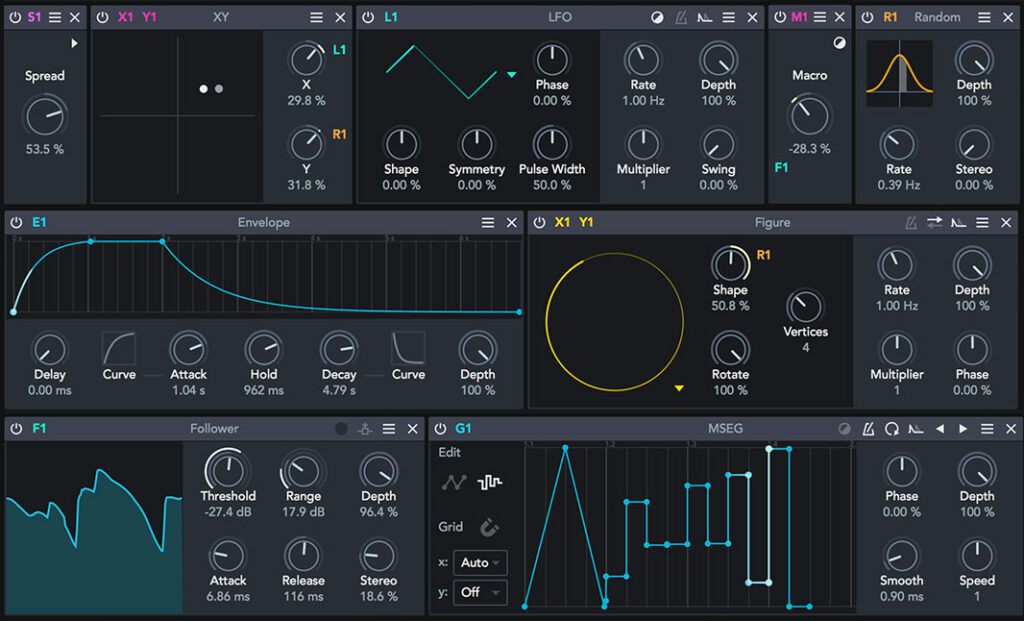Toggle power for the E1 Envelope modulator
The image size is (1024, 621).
pos(16,223)
